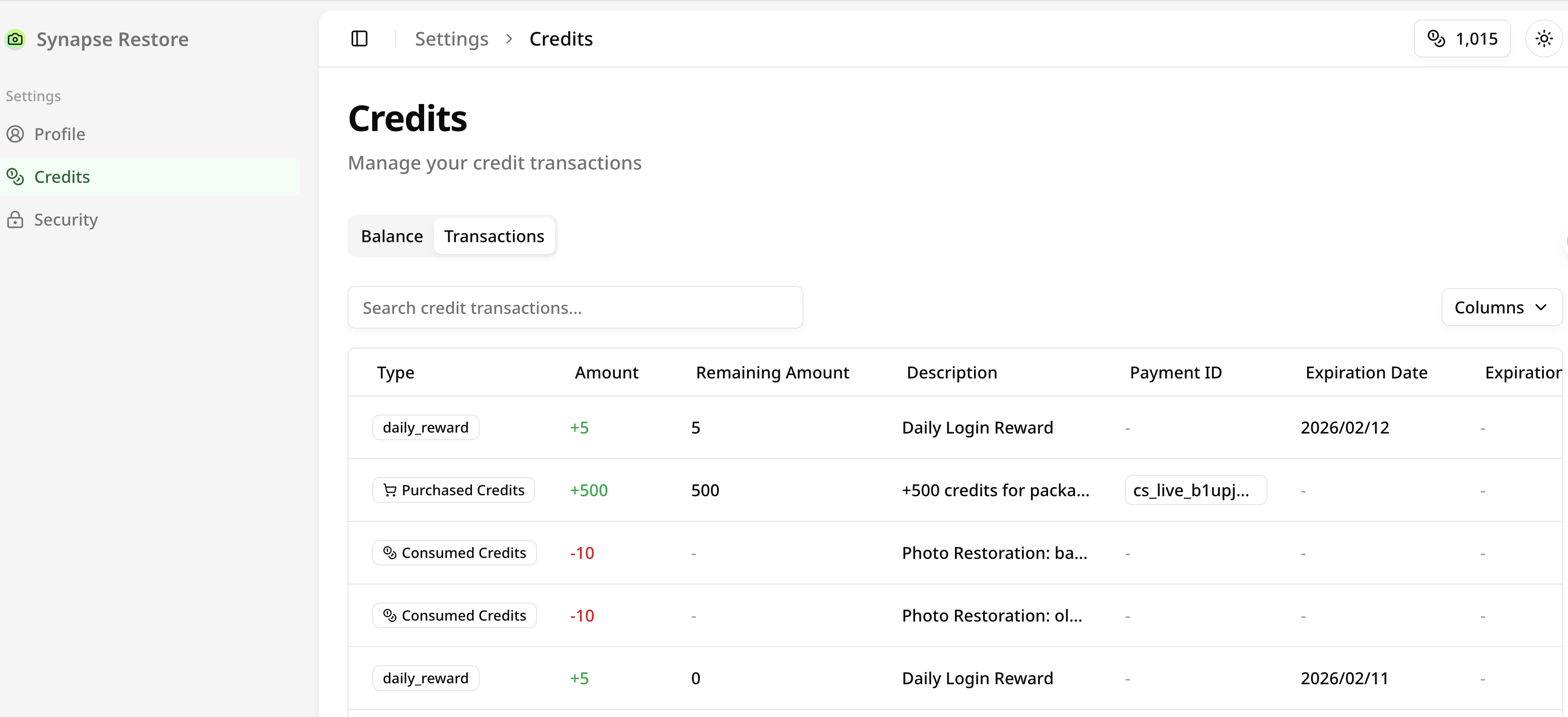Click the Profile user icon in sidebar
The height and width of the screenshot is (717, 1568).
pos(15,134)
